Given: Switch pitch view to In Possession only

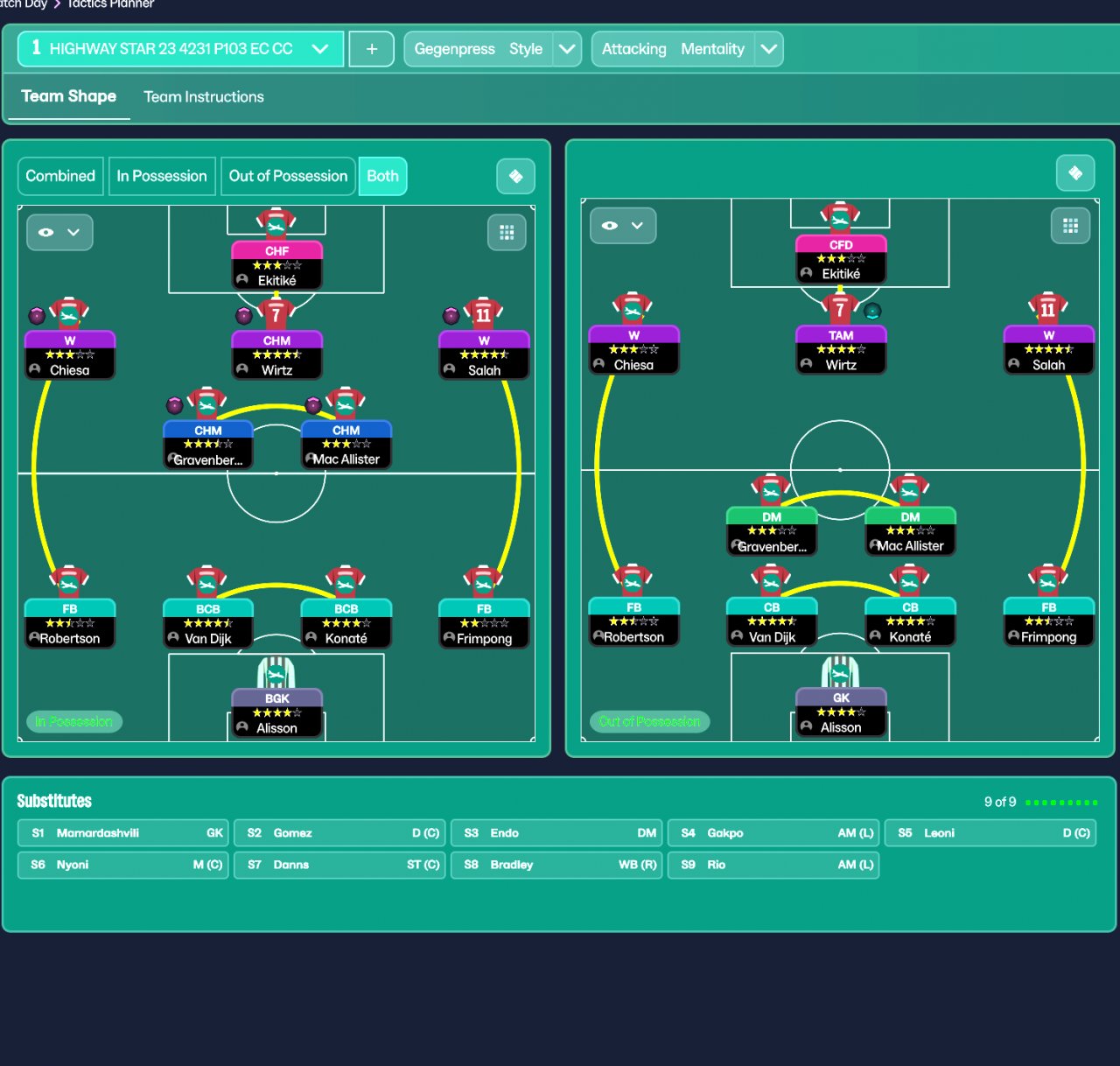Looking at the screenshot, I should 162,176.
